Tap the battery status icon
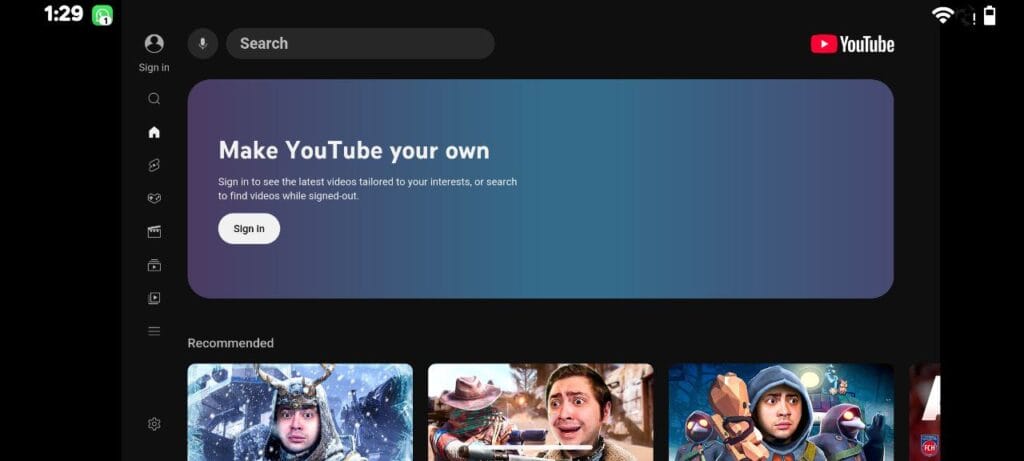The height and width of the screenshot is (461, 1024). (990, 15)
